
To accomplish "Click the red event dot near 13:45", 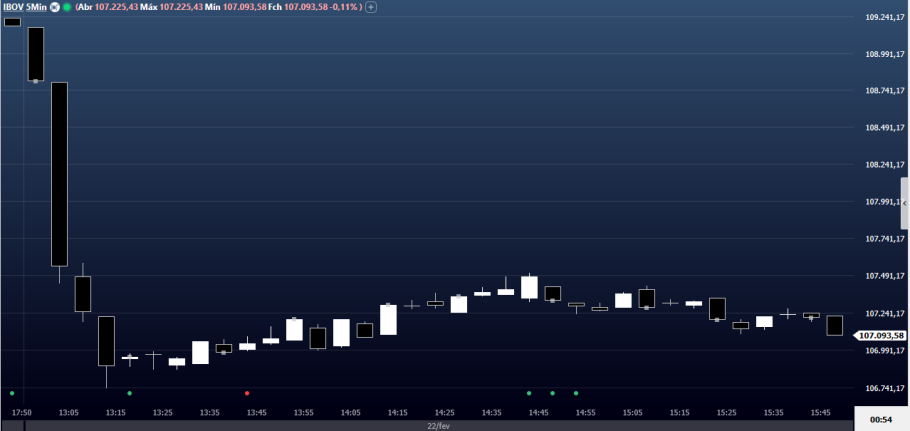I will coord(246,393).
